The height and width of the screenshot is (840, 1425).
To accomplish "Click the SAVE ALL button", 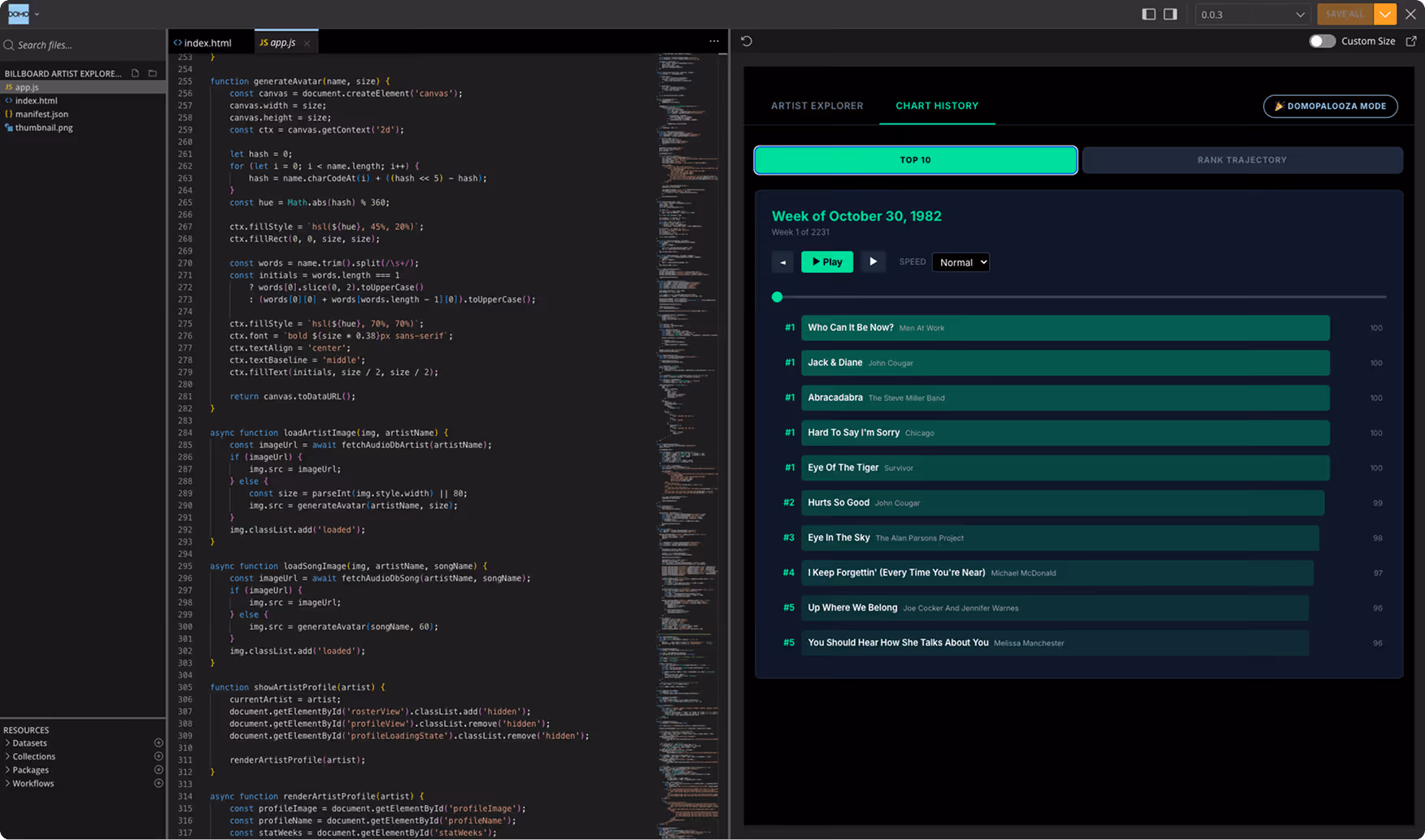I will [x=1345, y=14].
